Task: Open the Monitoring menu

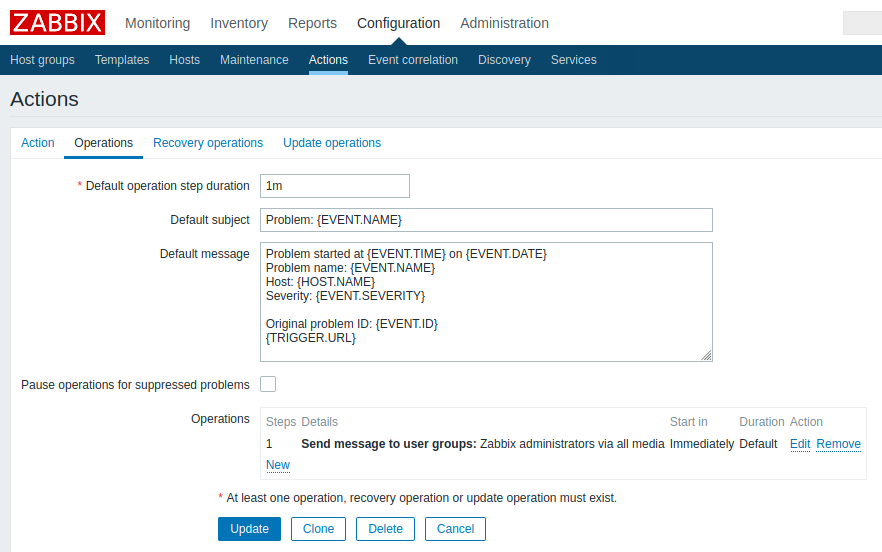Action: click(x=157, y=23)
